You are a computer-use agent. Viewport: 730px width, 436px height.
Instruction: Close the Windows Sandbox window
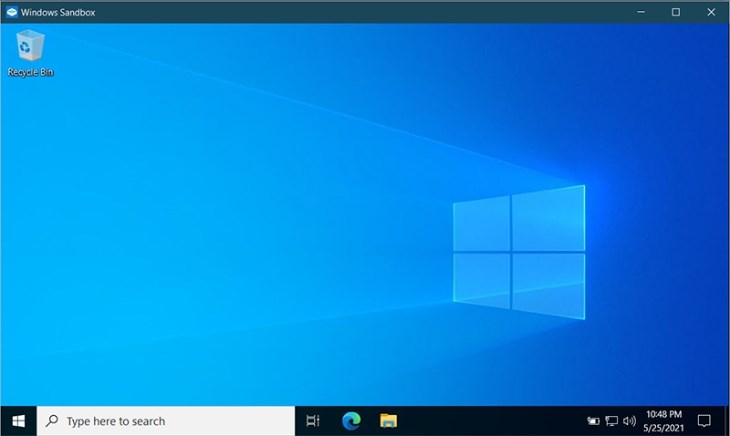(711, 12)
